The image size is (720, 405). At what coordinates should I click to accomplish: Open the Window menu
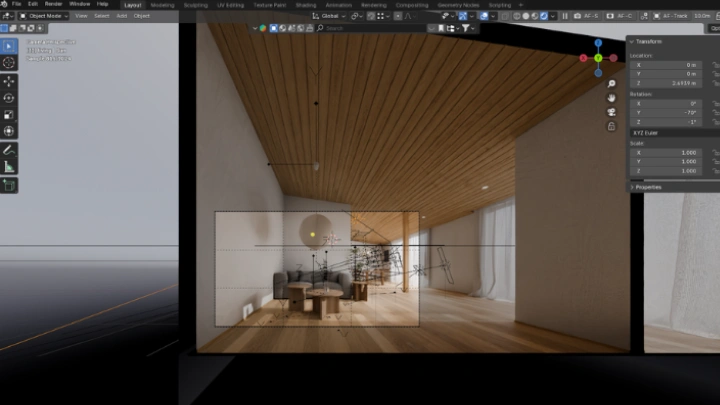click(79, 4)
